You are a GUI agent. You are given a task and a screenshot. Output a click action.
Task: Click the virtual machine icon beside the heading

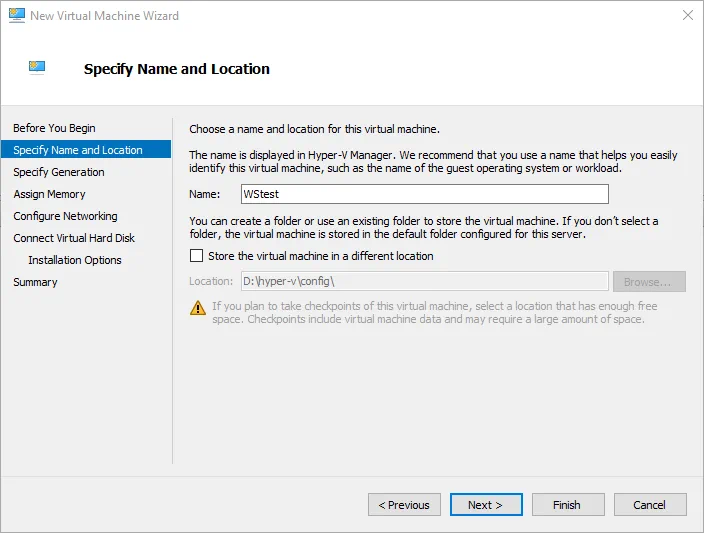(x=38, y=68)
